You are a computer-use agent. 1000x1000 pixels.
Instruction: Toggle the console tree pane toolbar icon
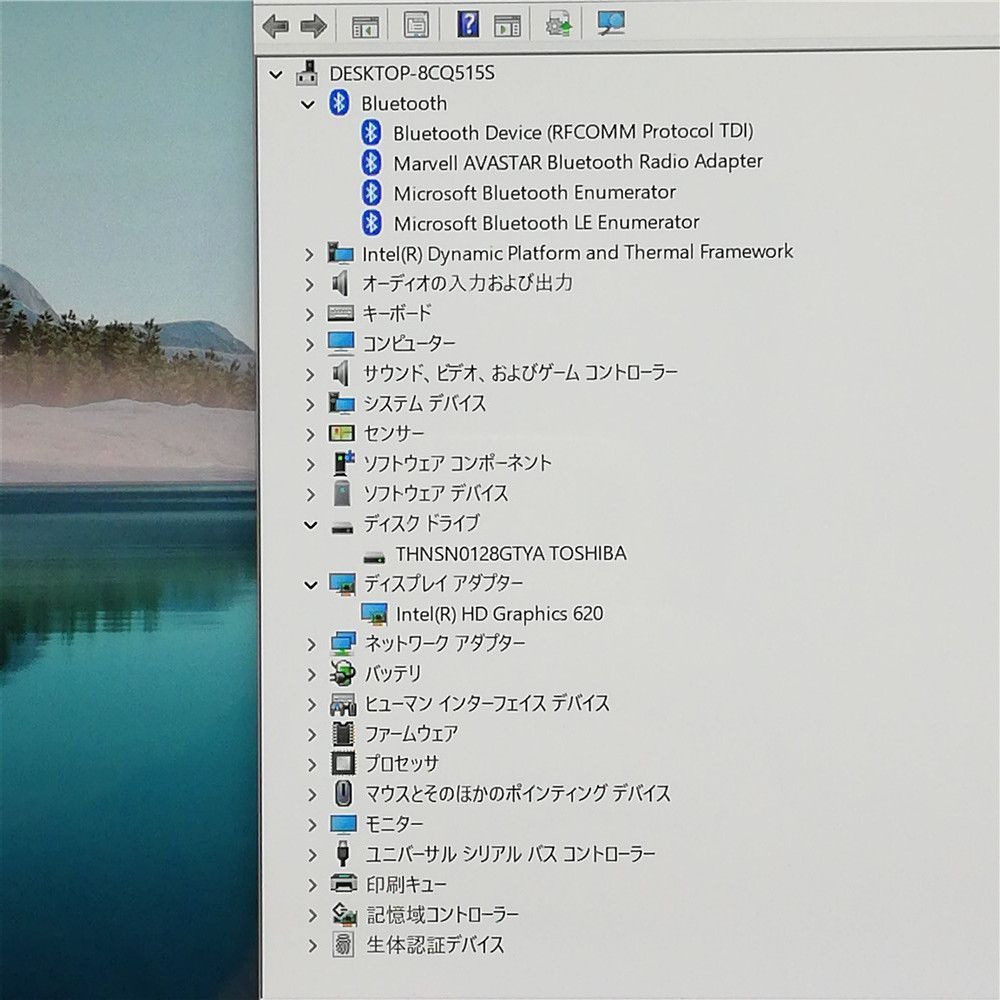pos(365,27)
